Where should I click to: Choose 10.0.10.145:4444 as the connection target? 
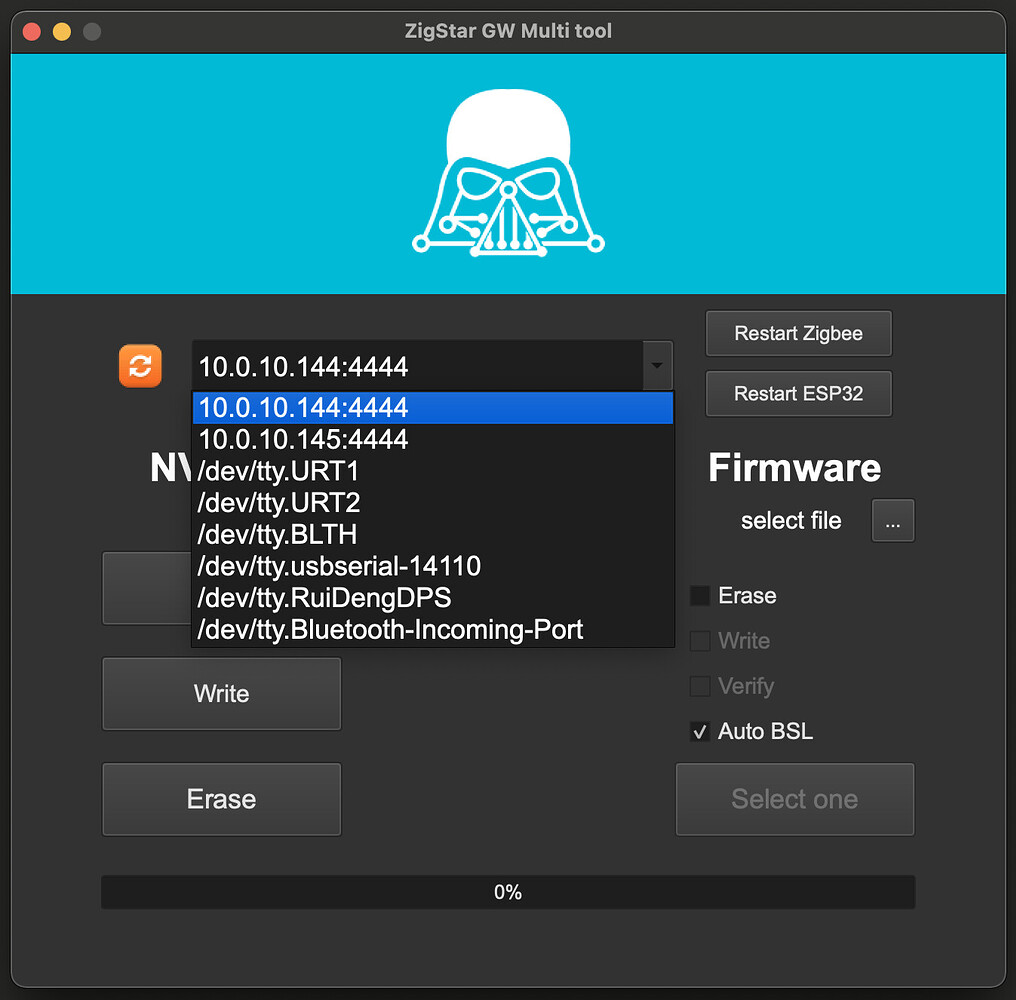(x=303, y=439)
